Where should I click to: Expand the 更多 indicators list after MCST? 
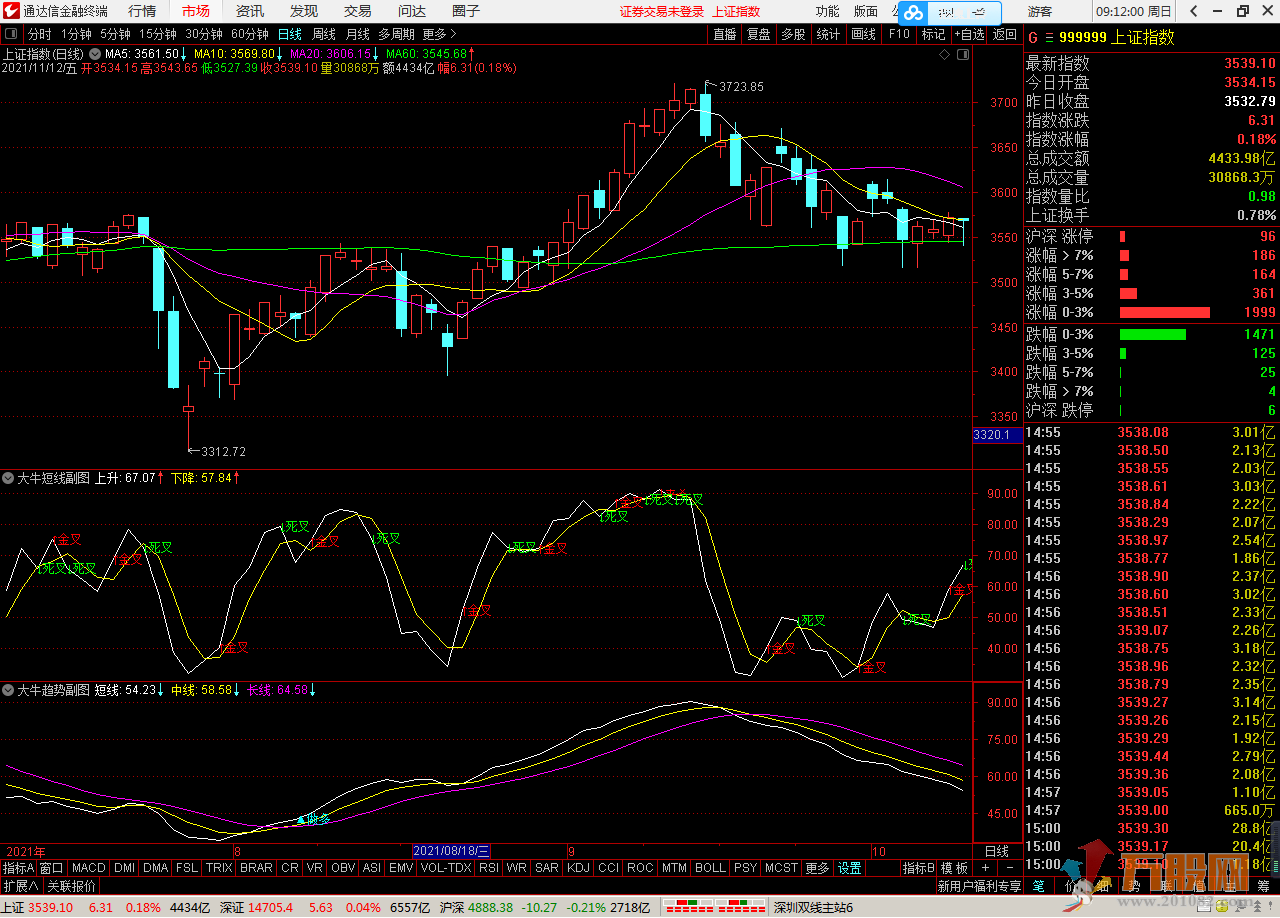click(x=817, y=868)
